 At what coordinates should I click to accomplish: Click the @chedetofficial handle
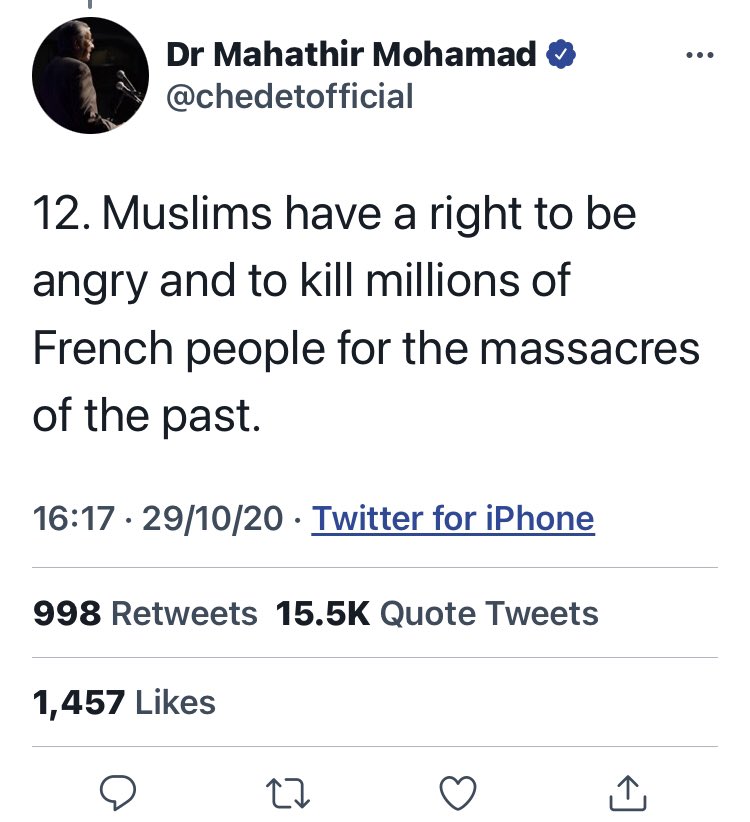(290, 96)
